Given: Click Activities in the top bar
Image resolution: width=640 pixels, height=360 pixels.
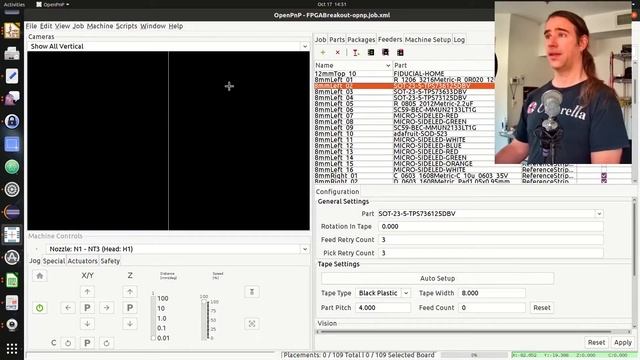Looking at the screenshot, I should tap(14, 4).
